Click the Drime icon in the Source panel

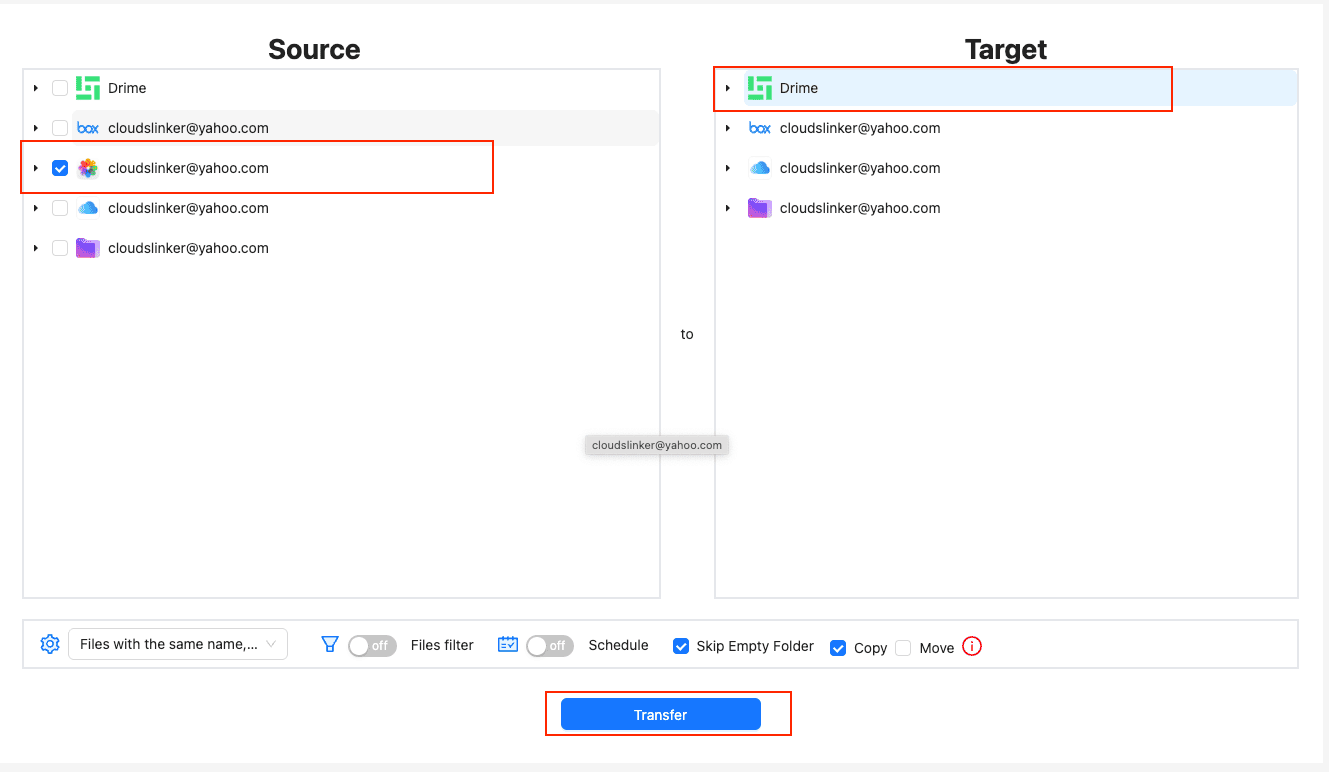point(87,88)
